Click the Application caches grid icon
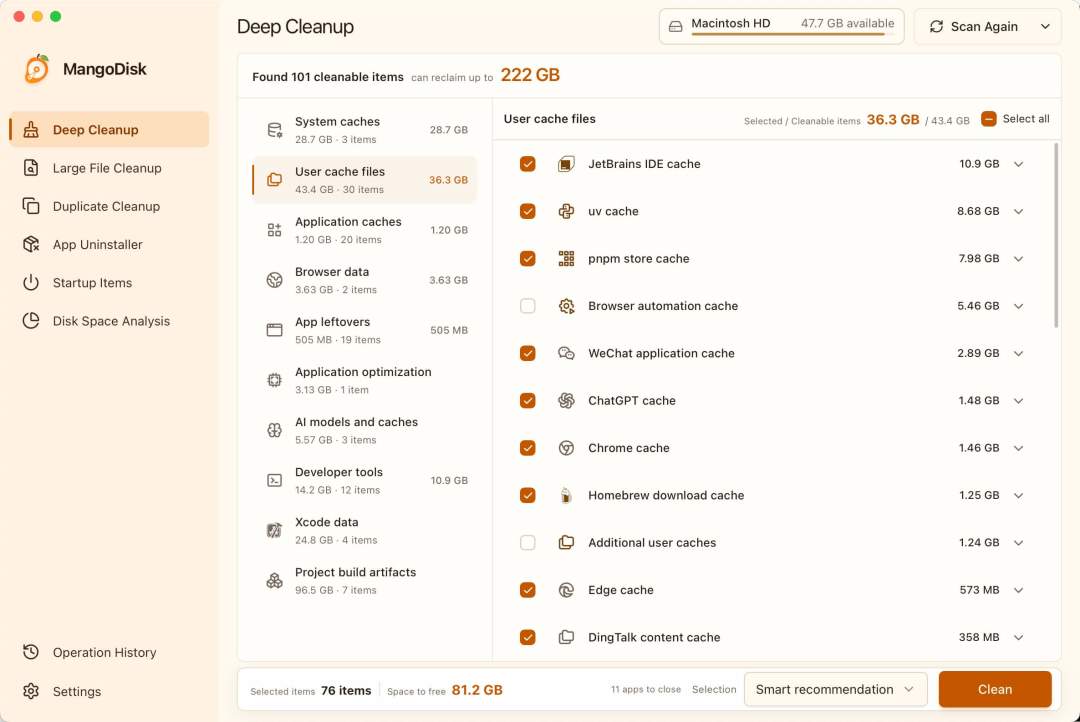 click(274, 230)
